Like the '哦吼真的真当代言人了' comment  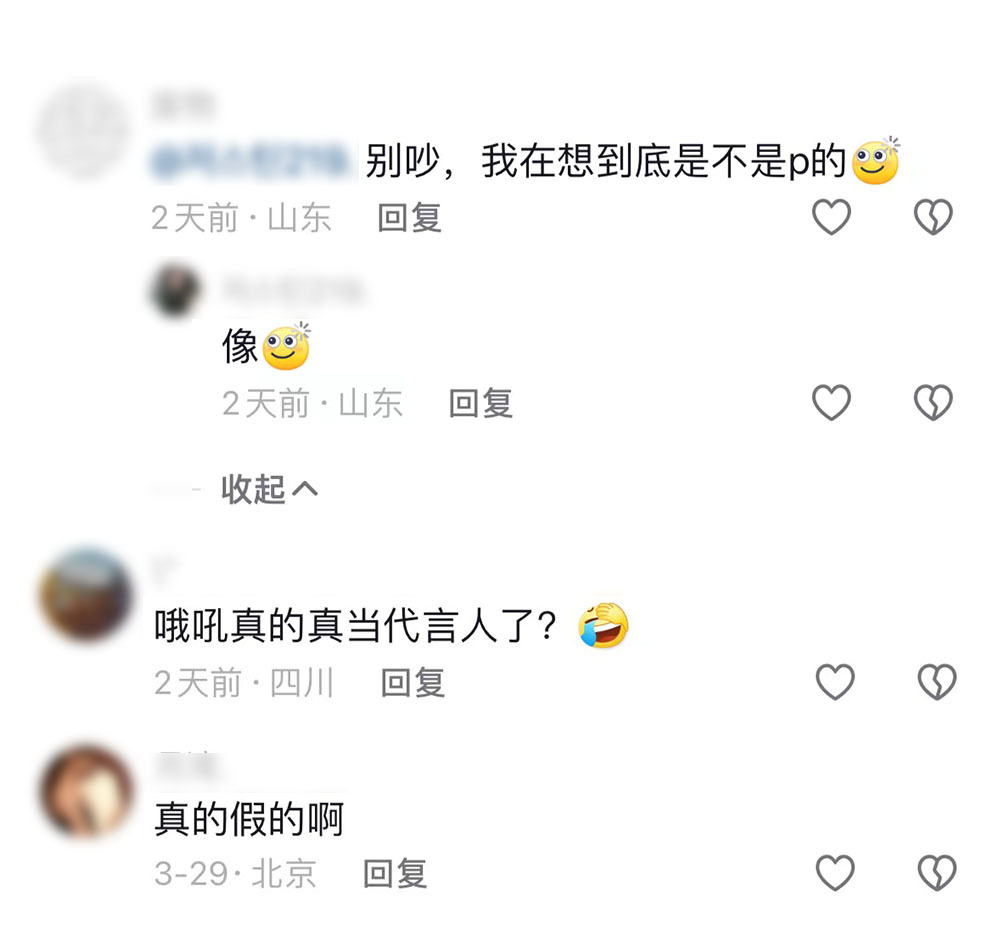point(835,682)
